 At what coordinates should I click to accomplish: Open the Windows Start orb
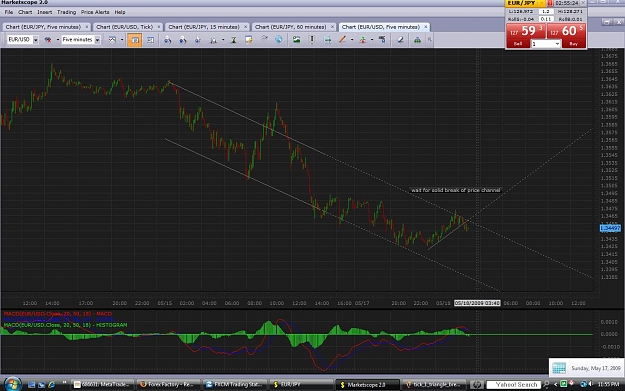pos(13,384)
